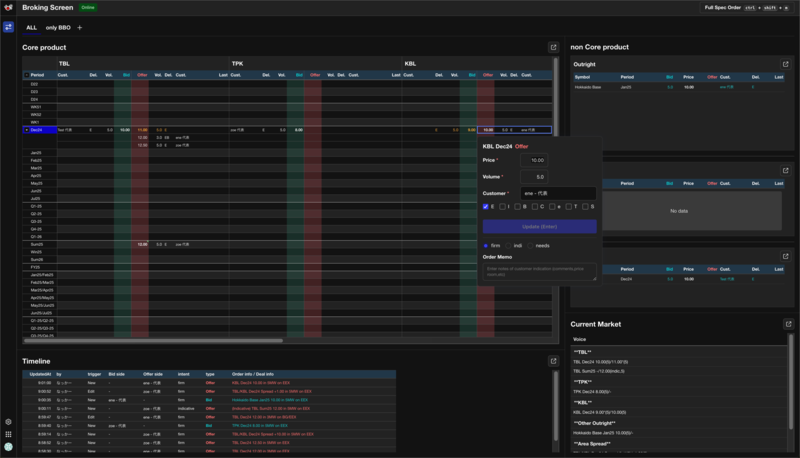
Task: Click the Update (Enter) button
Action: (x=539, y=226)
